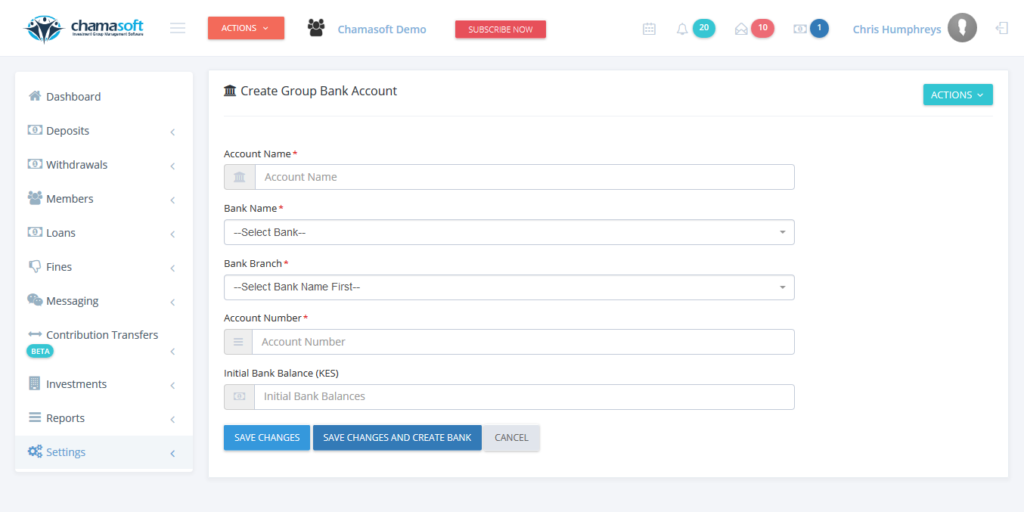Image resolution: width=1024 pixels, height=512 pixels.
Task: Open the Fines sidebar item
Action: 104,266
